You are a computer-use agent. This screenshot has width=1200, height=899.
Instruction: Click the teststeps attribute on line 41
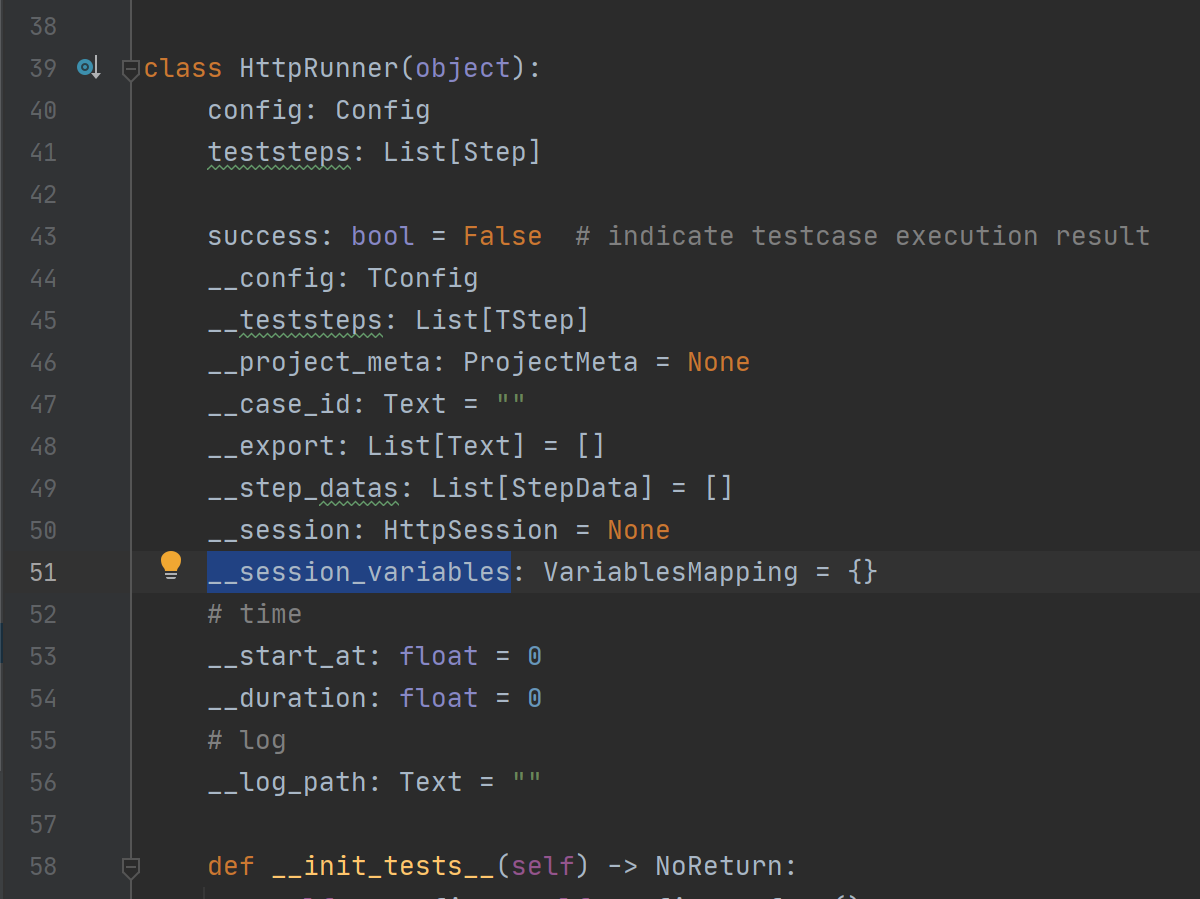(x=279, y=152)
